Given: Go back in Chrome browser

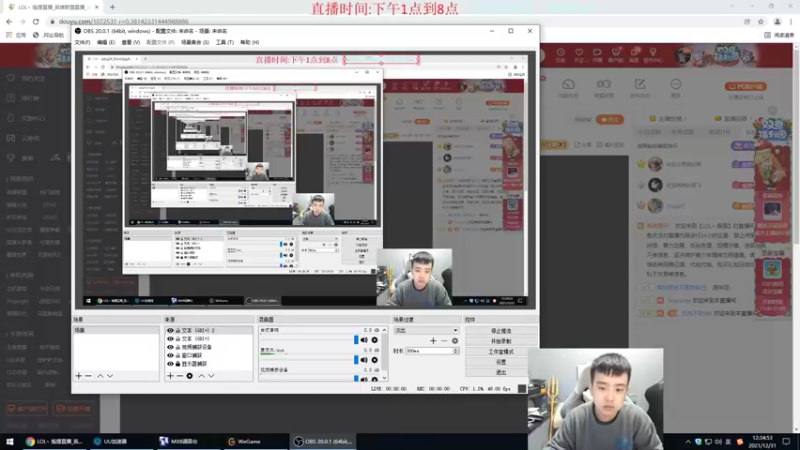Looking at the screenshot, I should coord(9,21).
